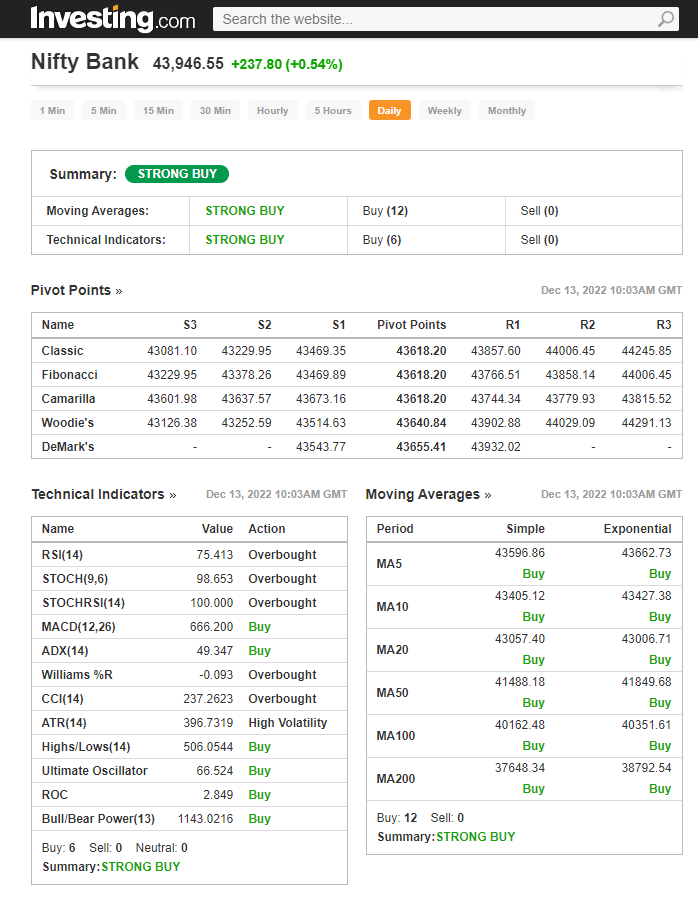
Task: Click the Highs/Lows(14) indicator name
Action: point(86,747)
